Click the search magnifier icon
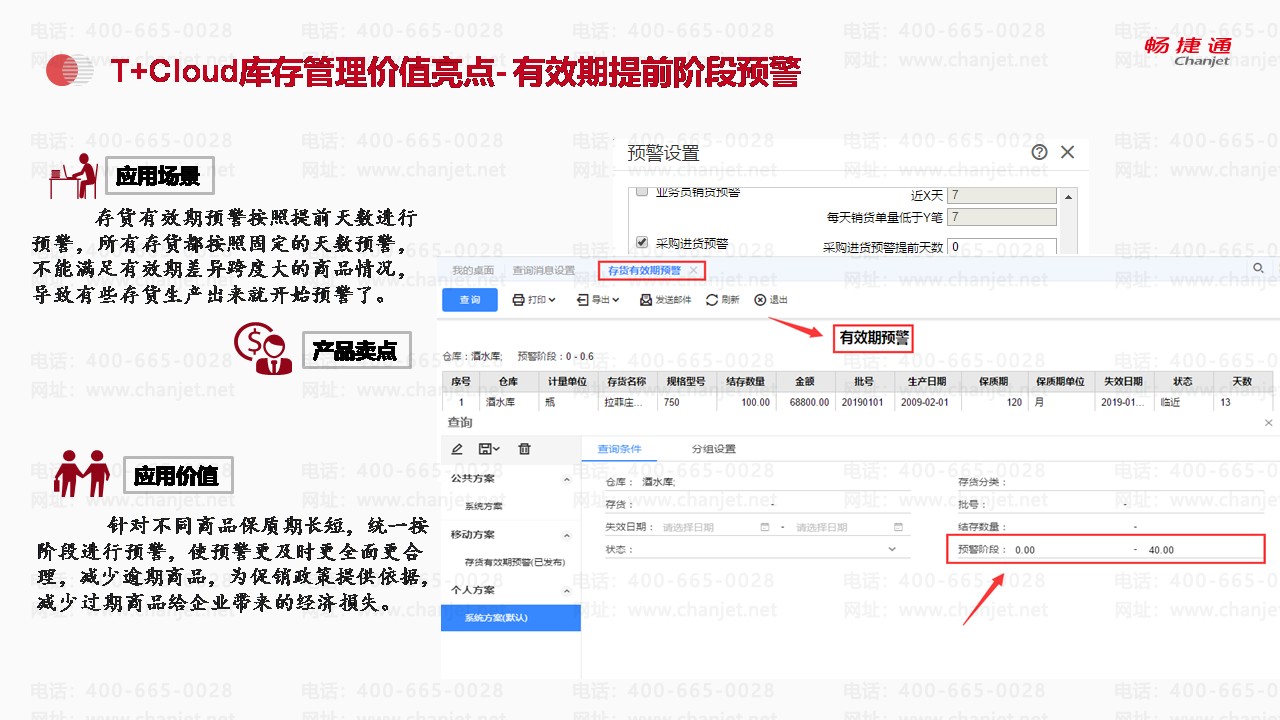This screenshot has height=720, width=1280. [x=1259, y=268]
